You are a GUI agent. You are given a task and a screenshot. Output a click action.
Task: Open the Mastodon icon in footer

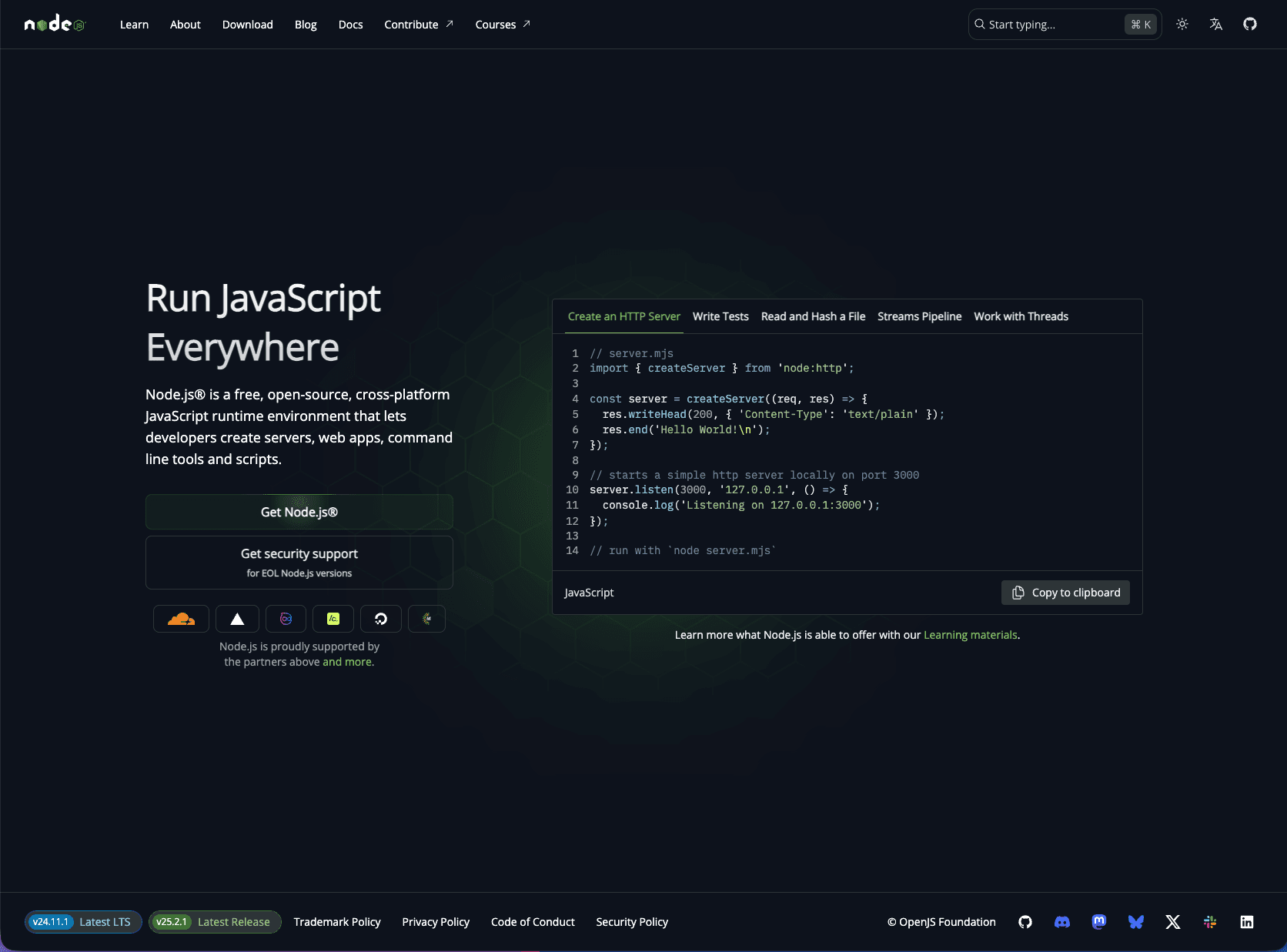[x=1099, y=922]
